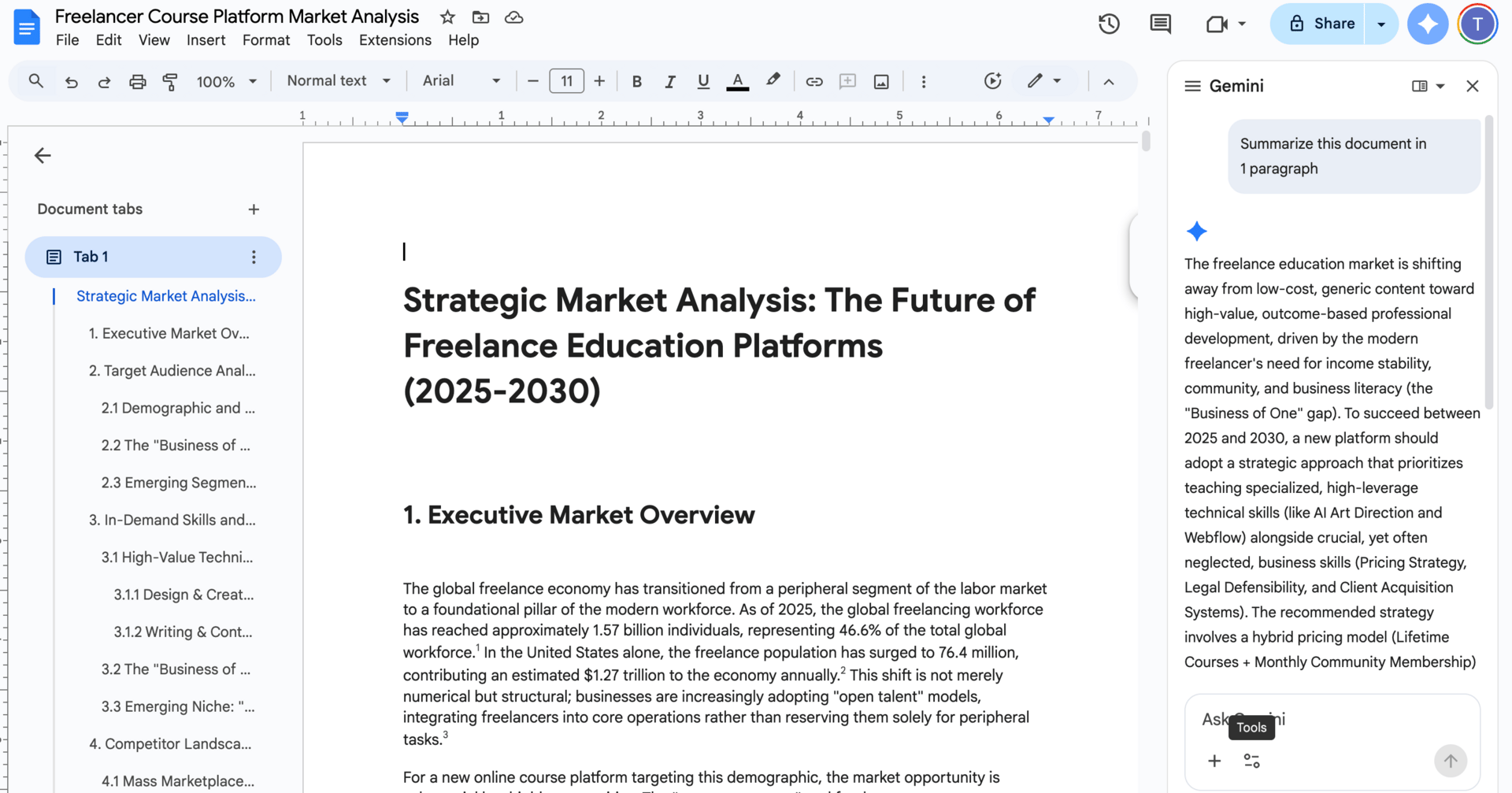Toggle underline formatting
Image resolution: width=1512 pixels, height=793 pixels.
point(703,81)
